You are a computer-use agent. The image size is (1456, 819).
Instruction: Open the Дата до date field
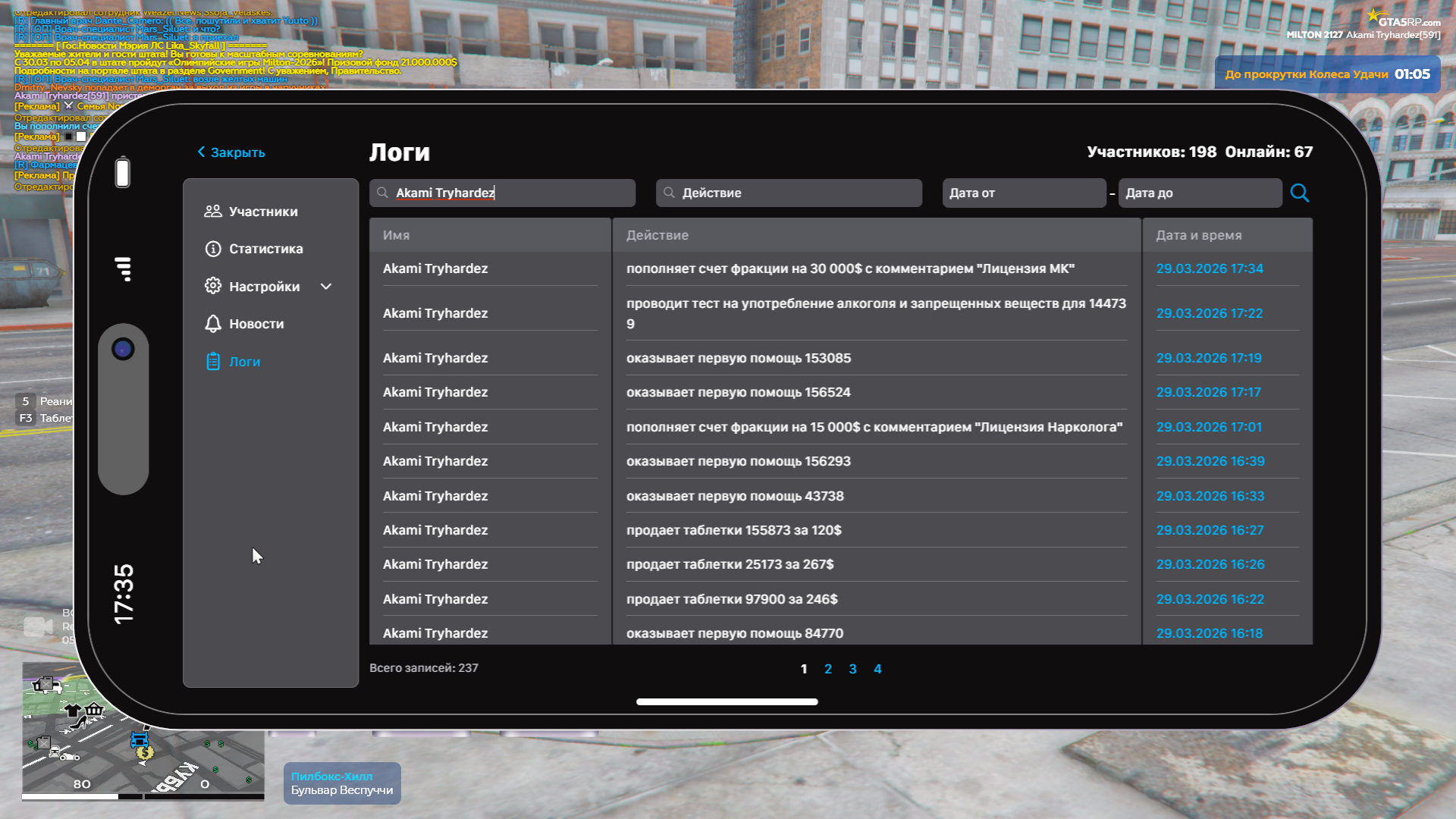coord(1200,193)
